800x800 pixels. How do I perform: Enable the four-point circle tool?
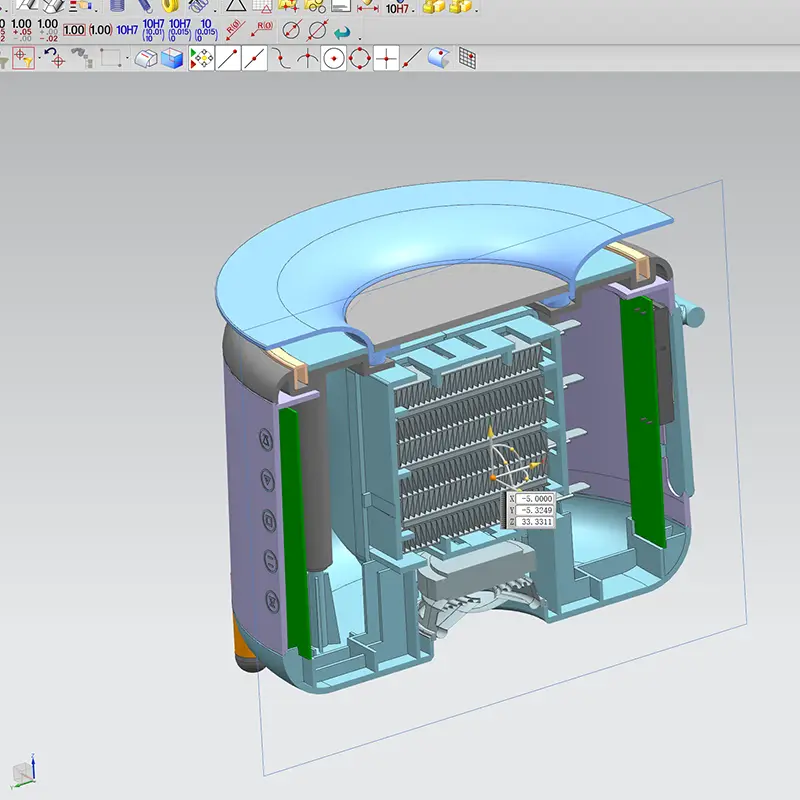tap(359, 58)
